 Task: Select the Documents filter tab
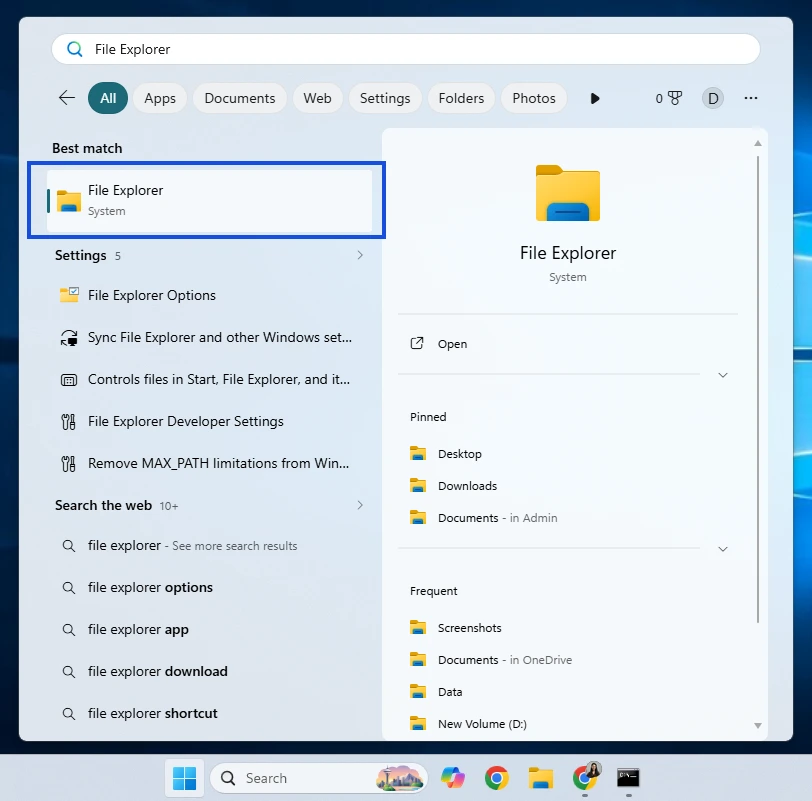[x=240, y=98]
